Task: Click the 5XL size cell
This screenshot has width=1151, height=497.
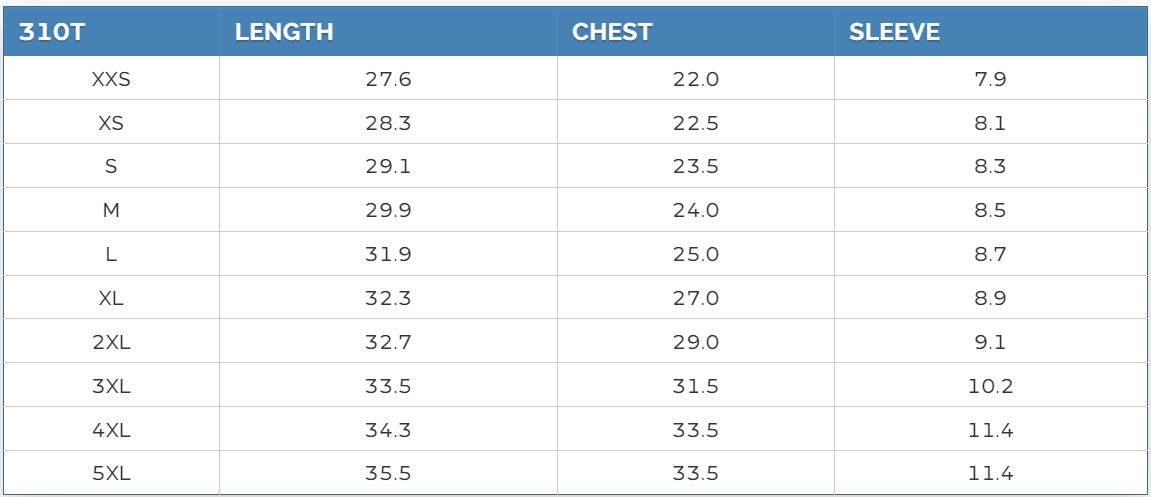Action: click(111, 474)
